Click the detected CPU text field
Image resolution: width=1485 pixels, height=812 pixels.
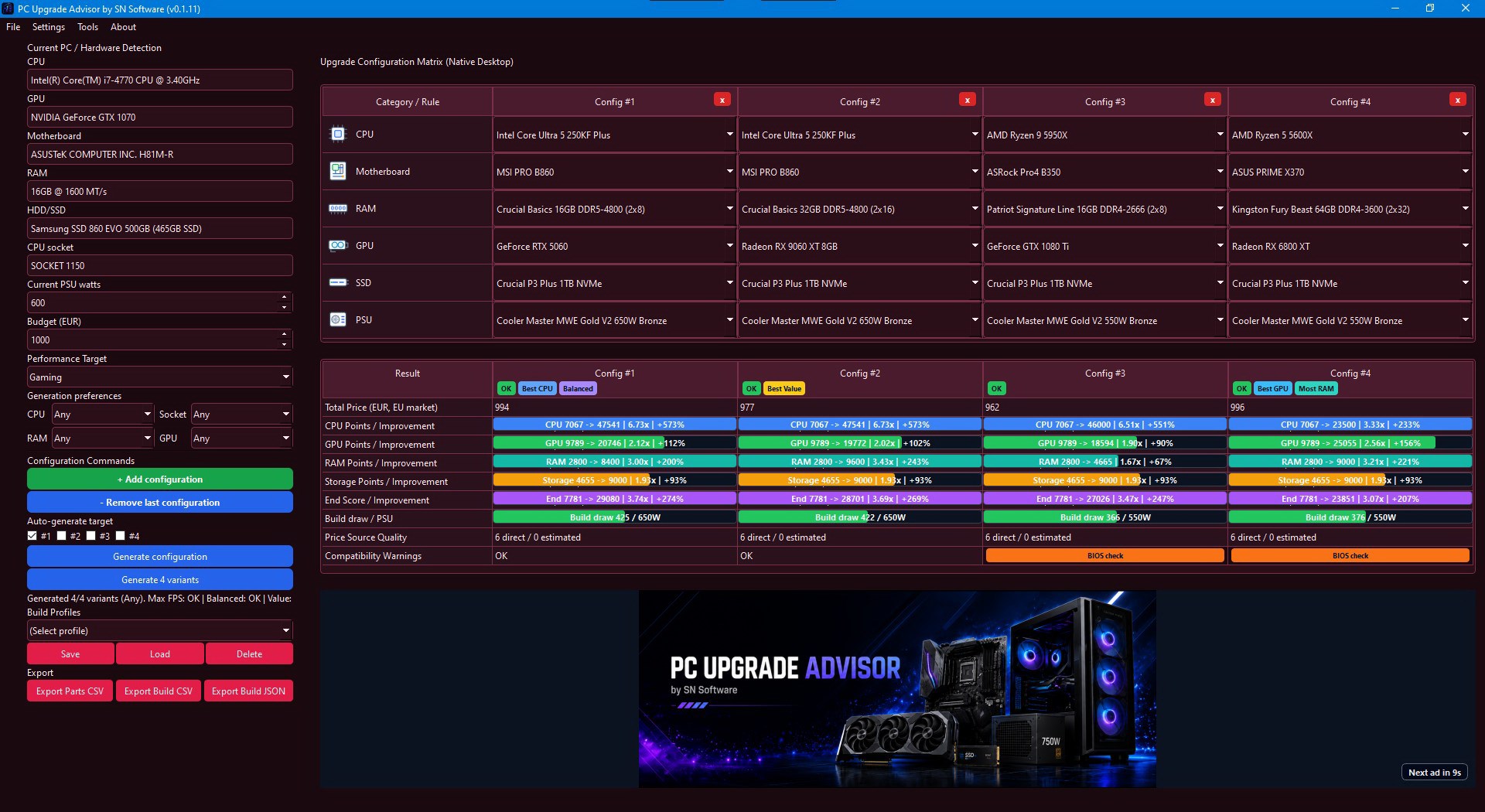pos(159,80)
